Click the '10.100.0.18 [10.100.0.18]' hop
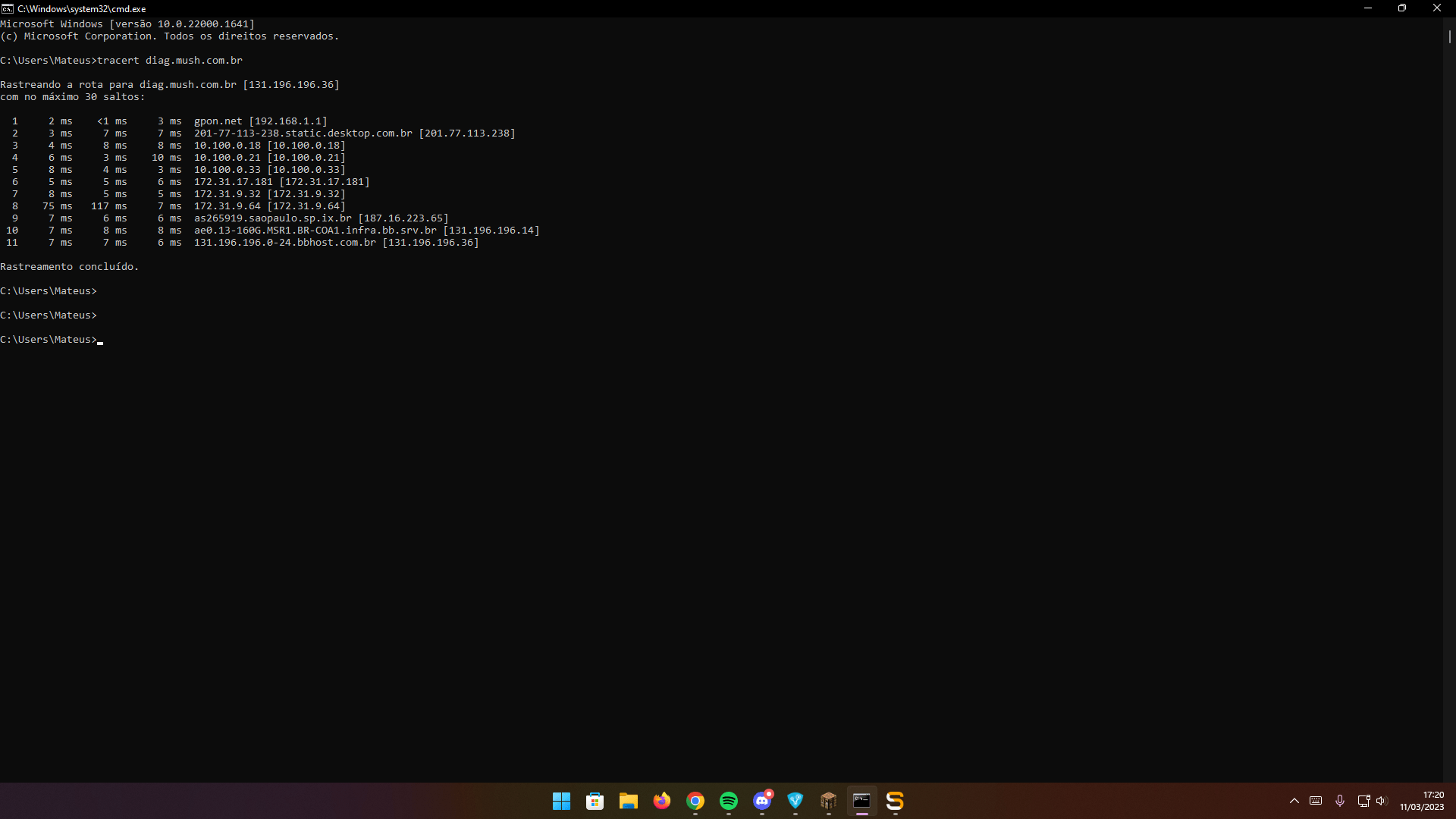The width and height of the screenshot is (1456, 819). click(x=270, y=145)
